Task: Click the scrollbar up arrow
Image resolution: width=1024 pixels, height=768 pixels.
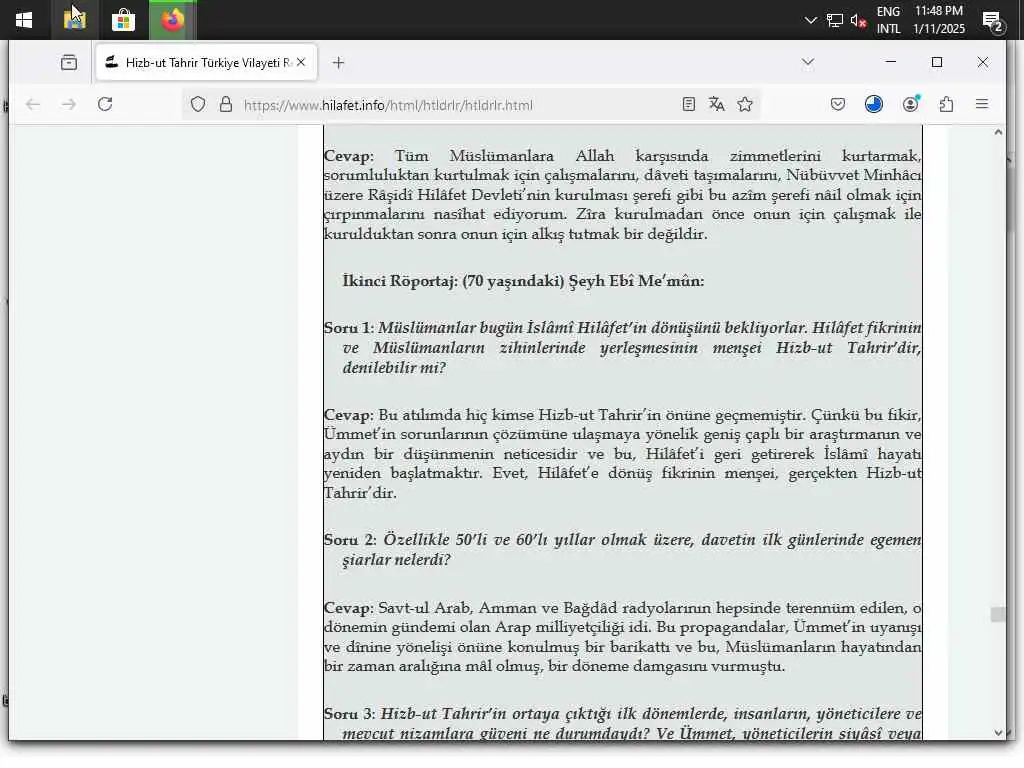Action: [998, 133]
